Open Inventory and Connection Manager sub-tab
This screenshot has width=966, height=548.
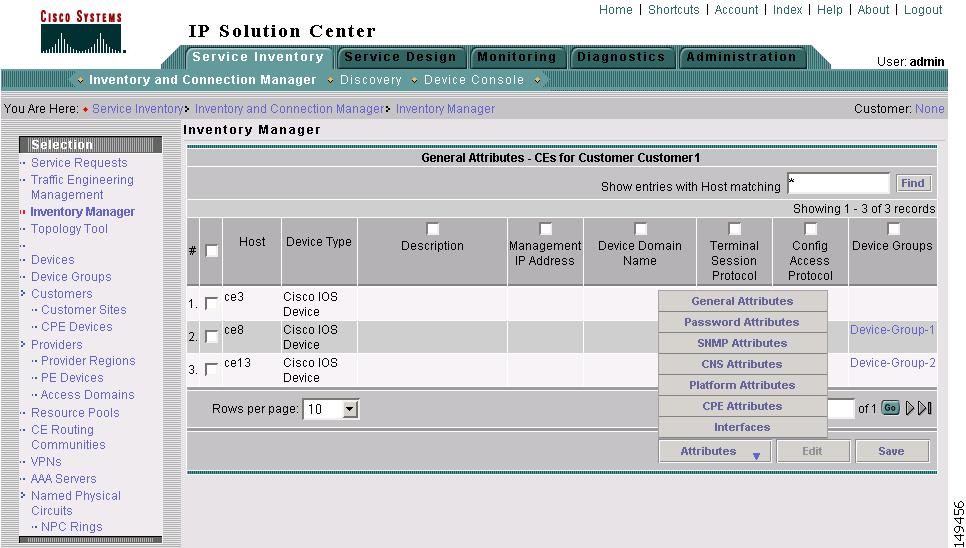(x=202, y=80)
